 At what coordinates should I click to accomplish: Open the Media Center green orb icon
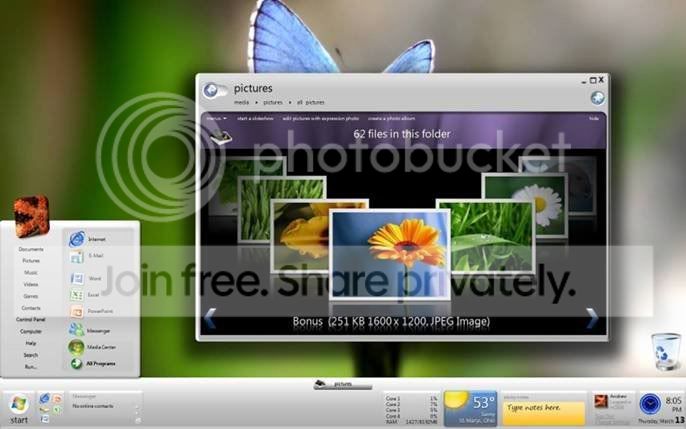point(76,347)
